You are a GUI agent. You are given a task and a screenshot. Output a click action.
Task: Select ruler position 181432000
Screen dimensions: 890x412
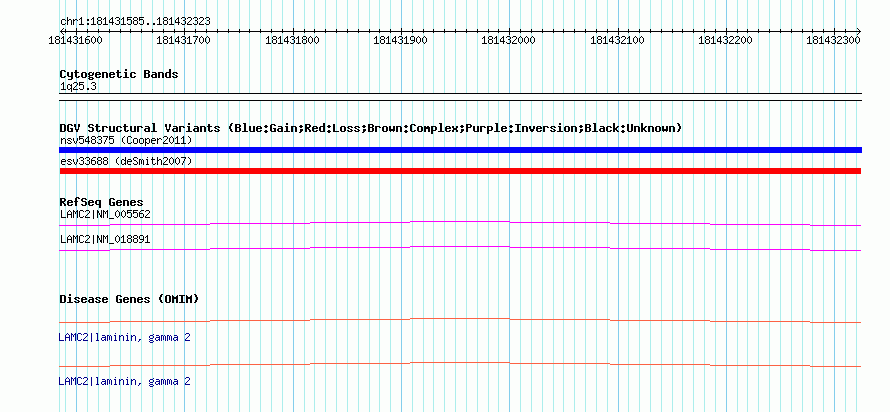tap(509, 40)
